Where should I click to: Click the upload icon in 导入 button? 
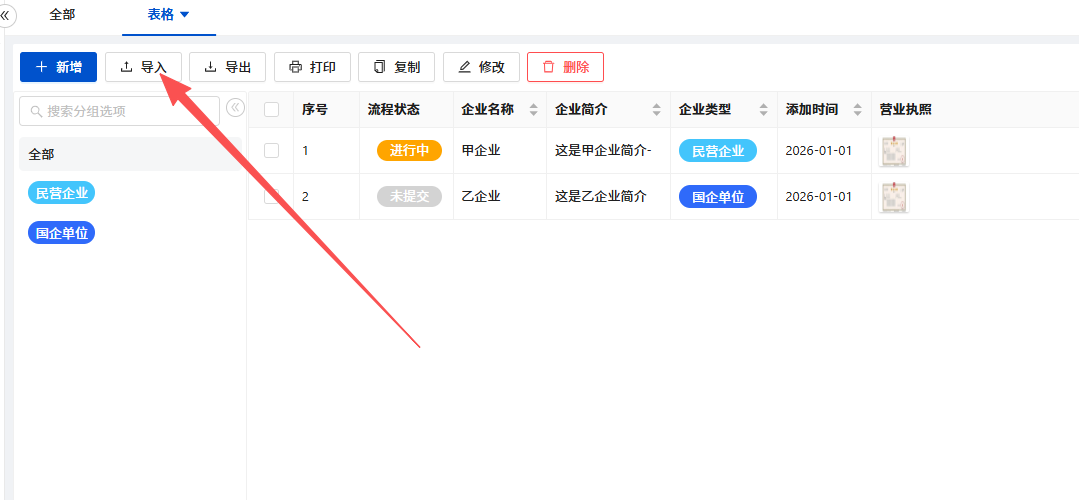pos(126,67)
